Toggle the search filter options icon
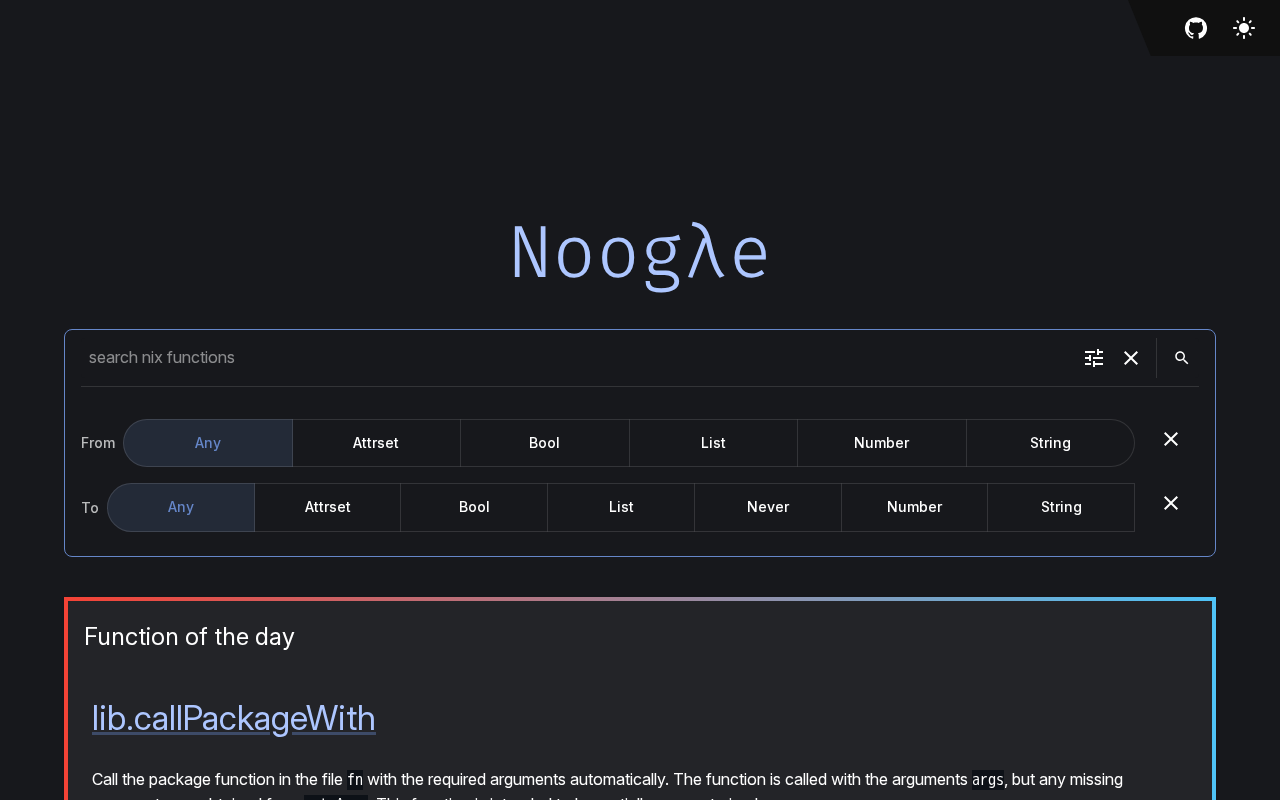 [1094, 358]
